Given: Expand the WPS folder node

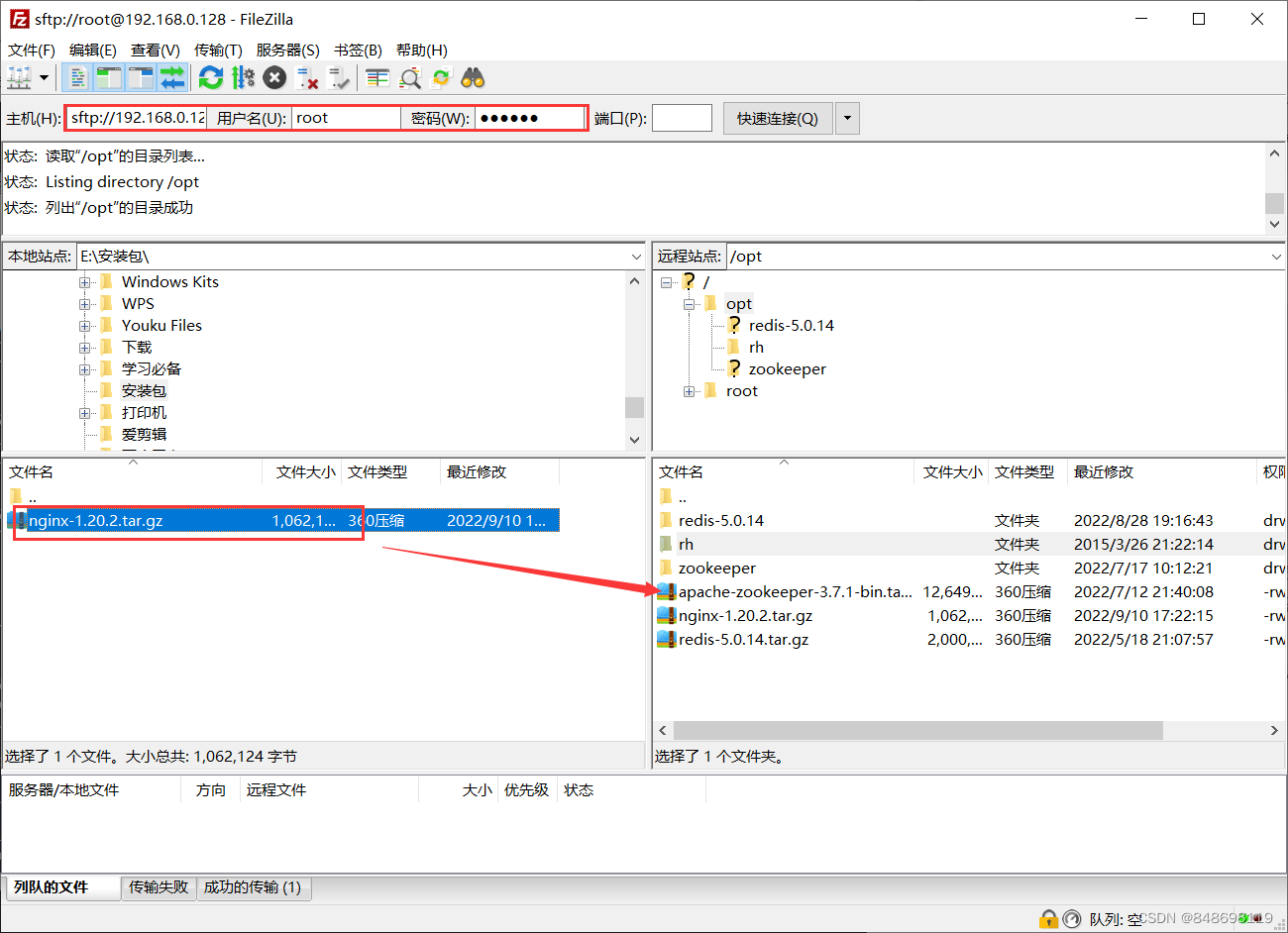Looking at the screenshot, I should [x=85, y=304].
